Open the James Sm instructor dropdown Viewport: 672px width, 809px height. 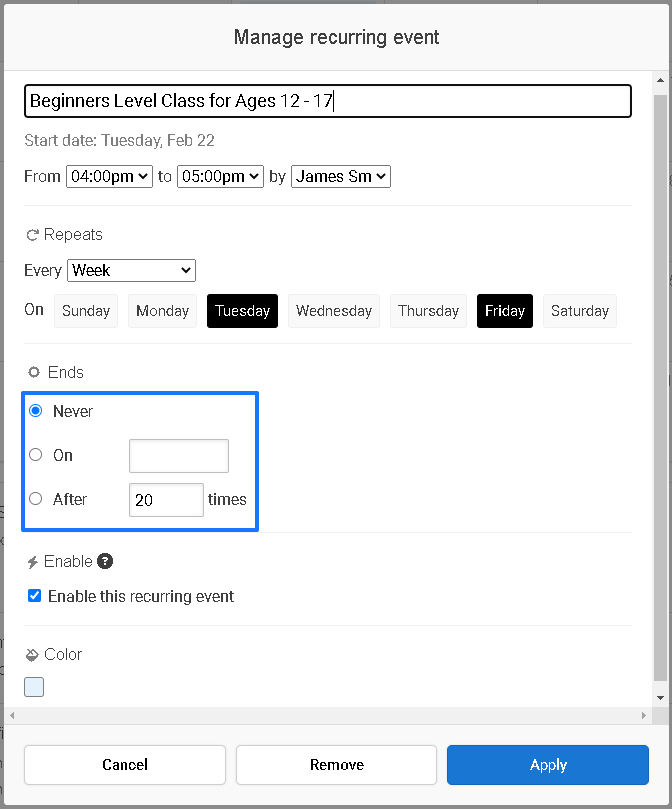pyautogui.click(x=341, y=176)
